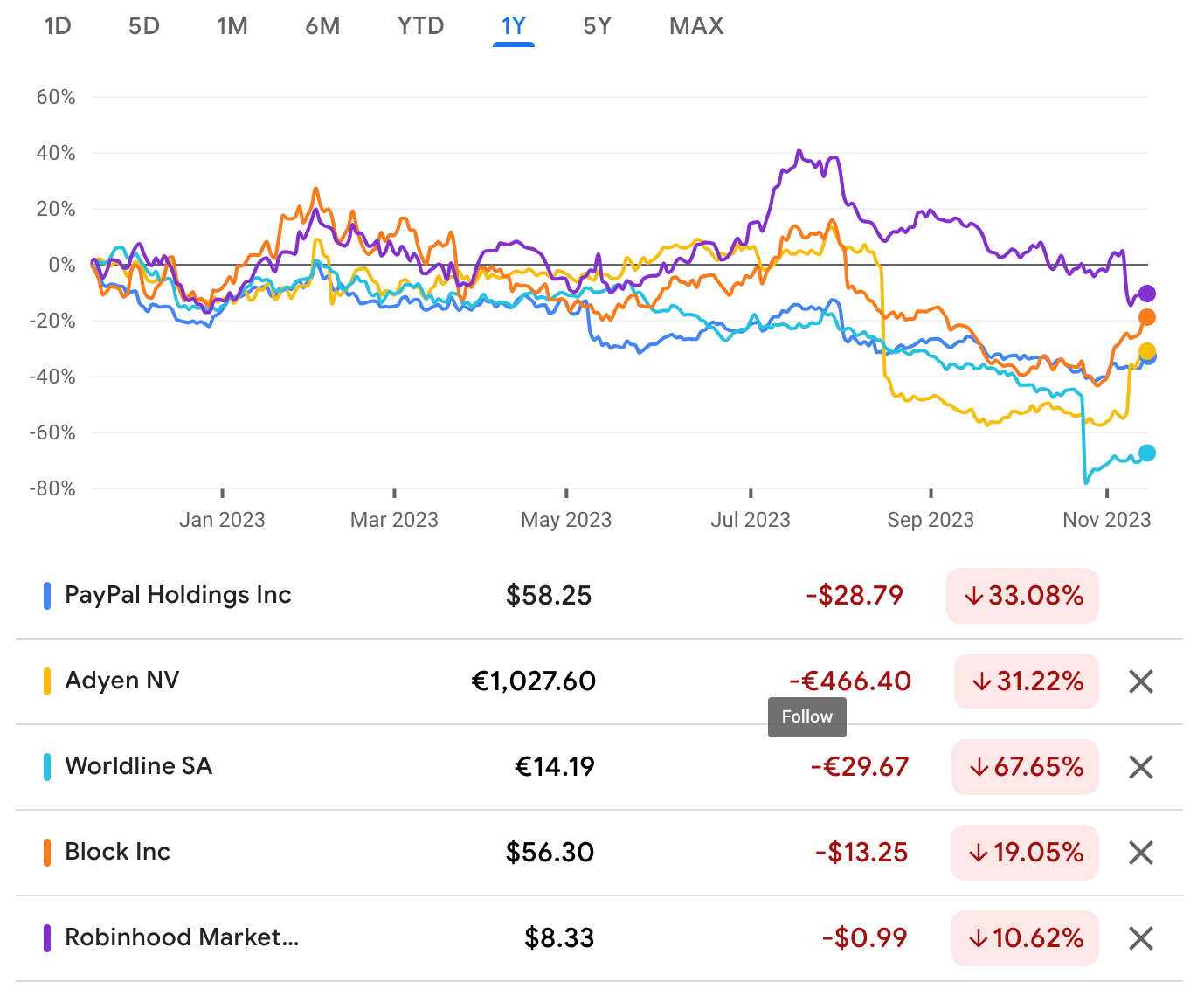Click the PayPal price $58.25

point(549,596)
